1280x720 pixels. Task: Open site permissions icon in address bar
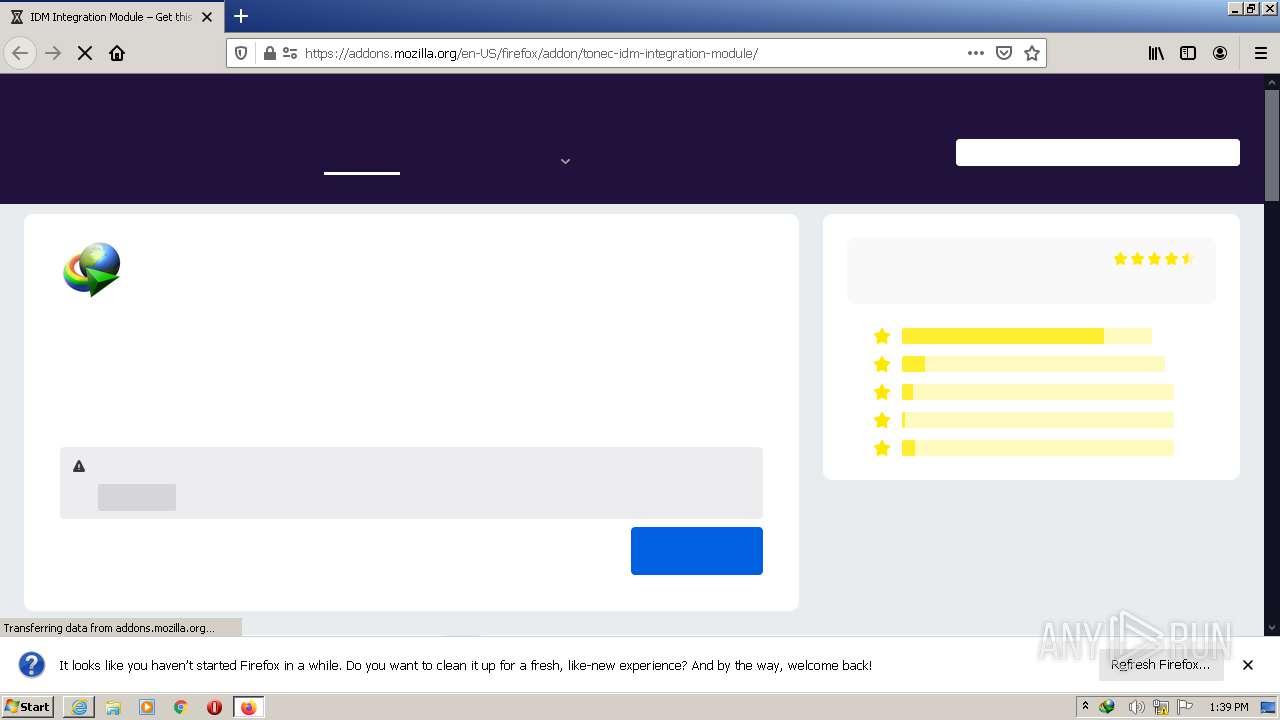(289, 53)
